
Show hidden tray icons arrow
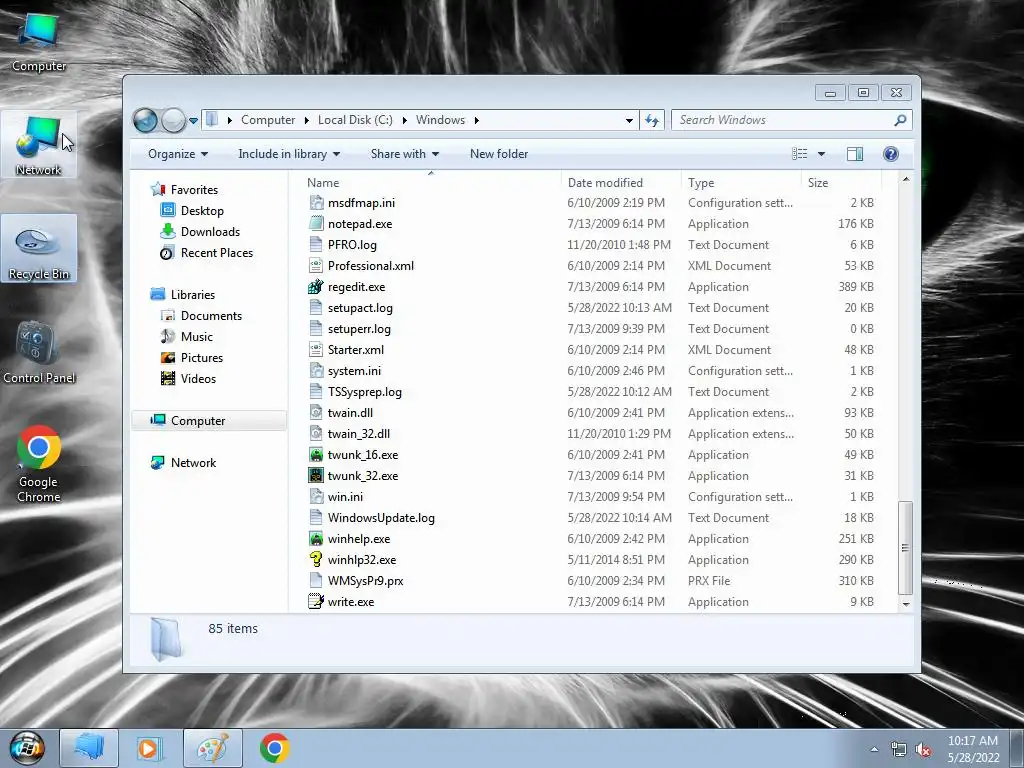pos(874,750)
